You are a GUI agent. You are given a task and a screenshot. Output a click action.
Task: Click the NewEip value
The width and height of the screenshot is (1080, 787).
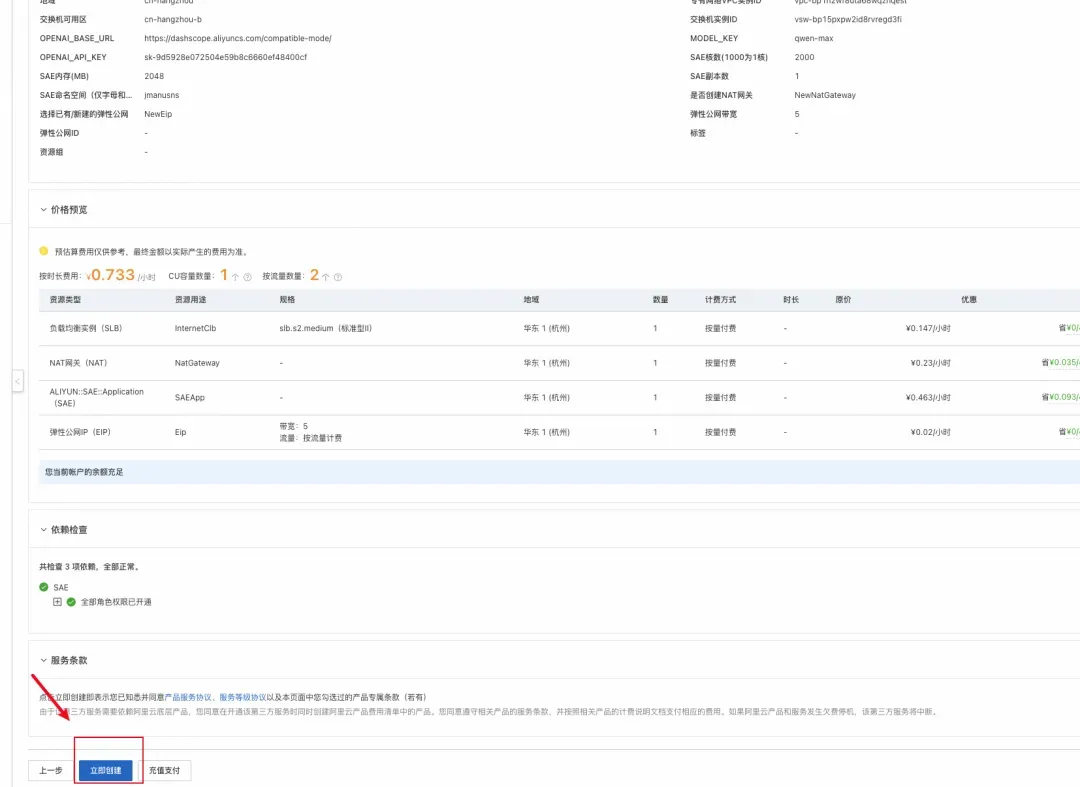pos(158,114)
